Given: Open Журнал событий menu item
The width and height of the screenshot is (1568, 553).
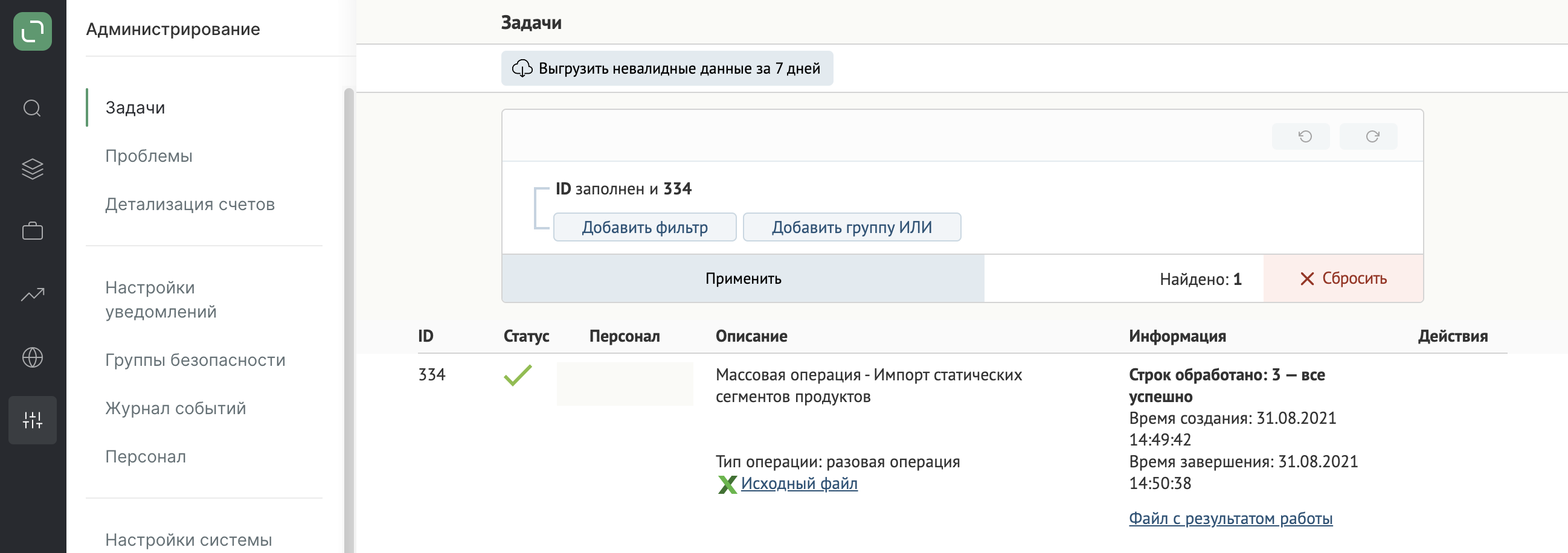Looking at the screenshot, I should [175, 408].
